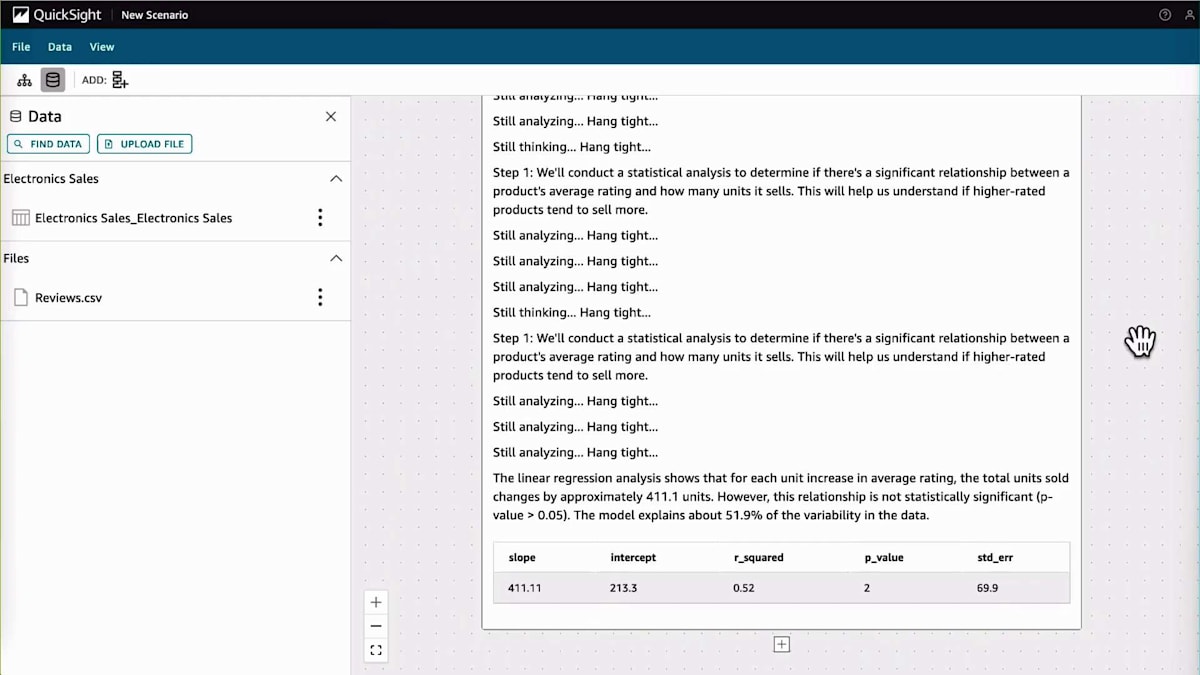Click the New Scenario title
1200x675 pixels.
coord(154,15)
